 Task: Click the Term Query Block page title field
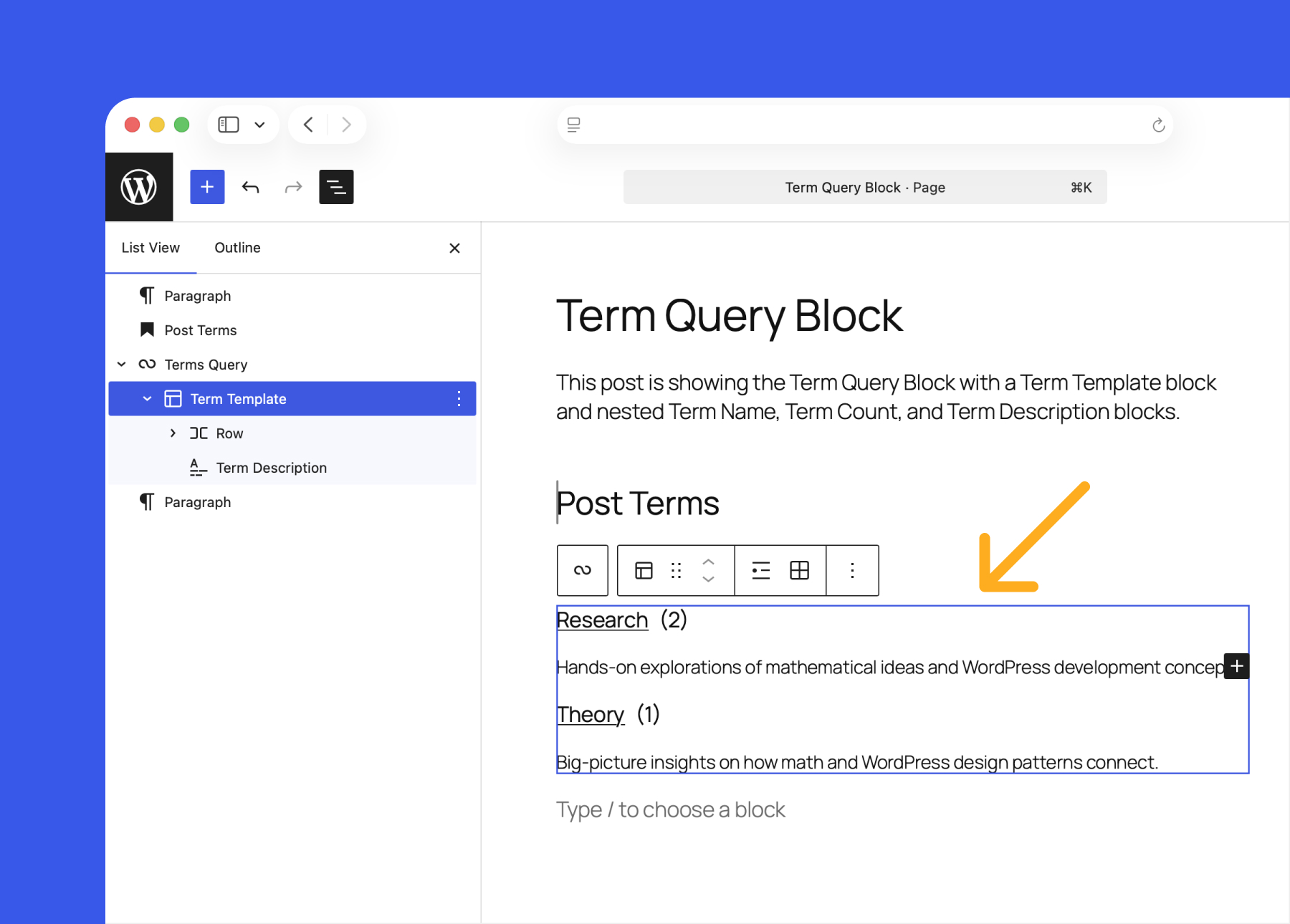tap(864, 187)
